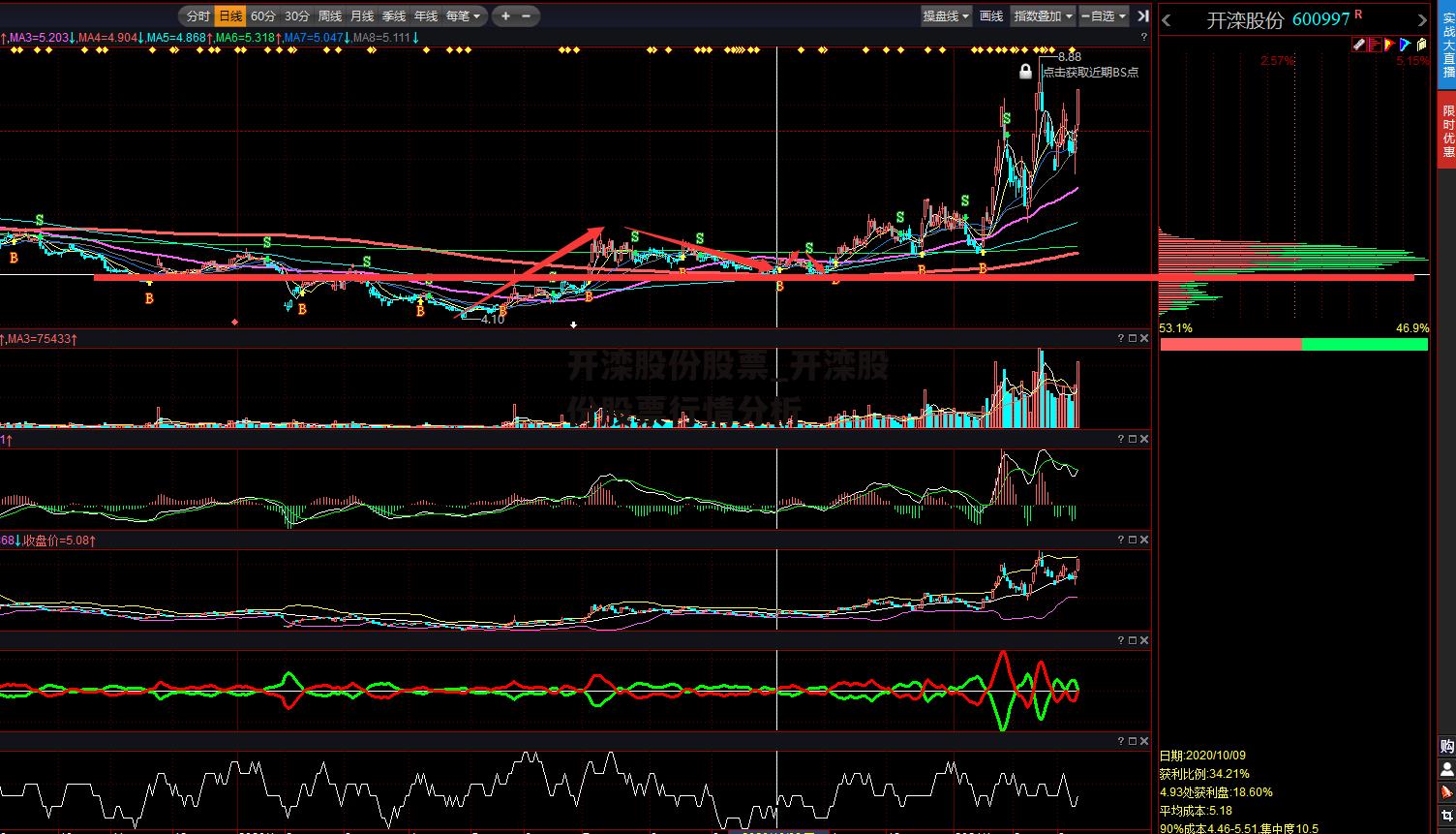Open the 季线 quarterly chart tab

click(x=394, y=15)
